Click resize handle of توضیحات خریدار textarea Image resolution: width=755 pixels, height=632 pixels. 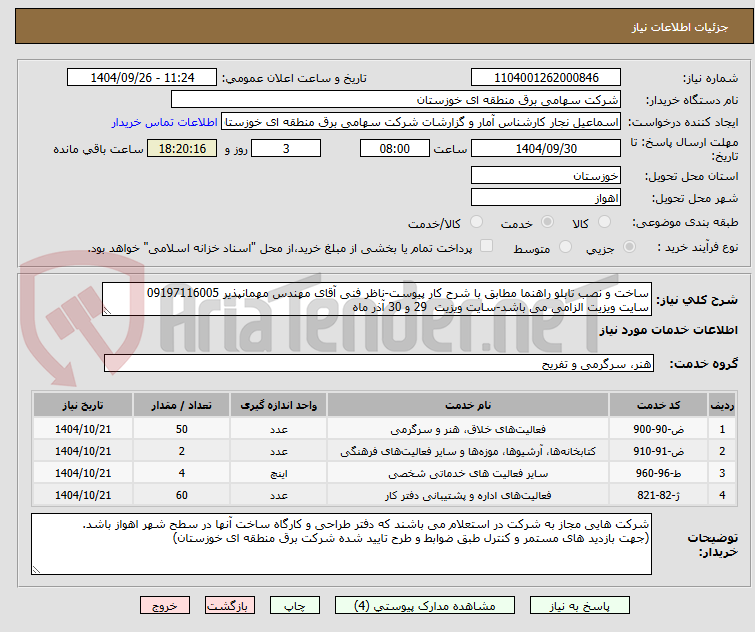click(36, 570)
